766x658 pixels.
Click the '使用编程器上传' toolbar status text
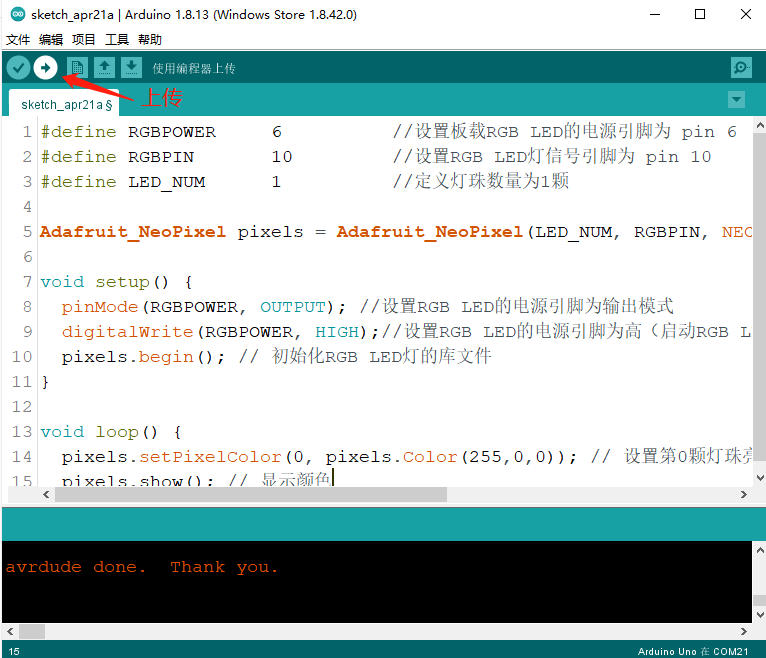(194, 68)
